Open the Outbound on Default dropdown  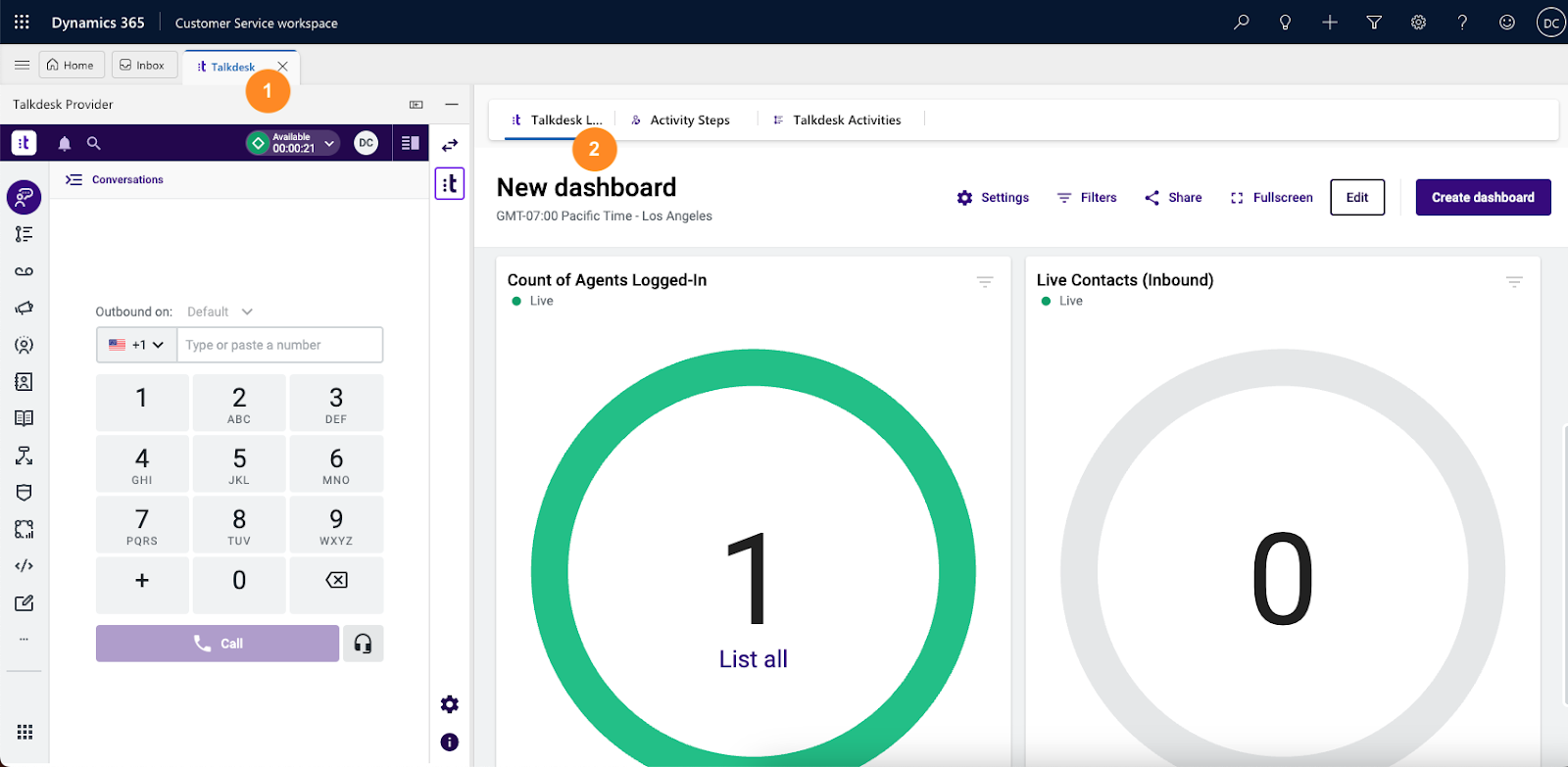[220, 312]
